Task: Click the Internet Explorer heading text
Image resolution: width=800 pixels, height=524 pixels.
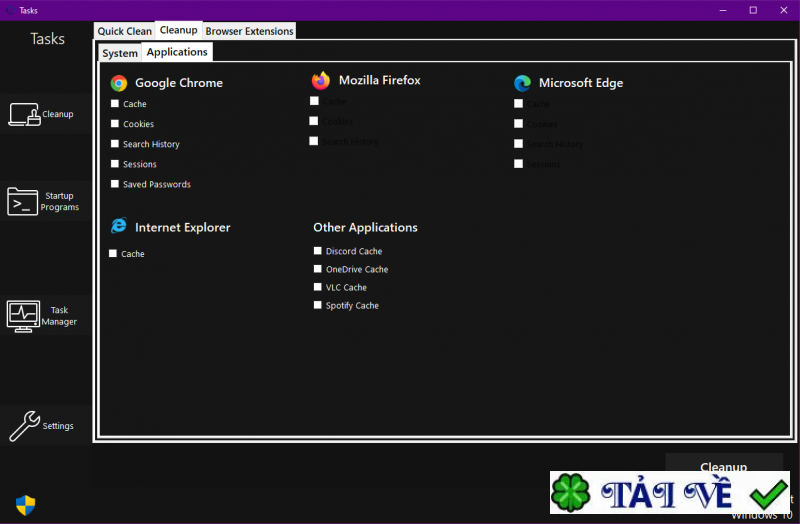Action: click(183, 228)
